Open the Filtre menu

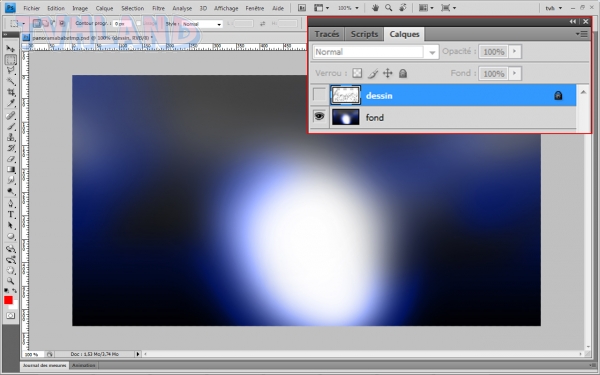(x=158, y=8)
